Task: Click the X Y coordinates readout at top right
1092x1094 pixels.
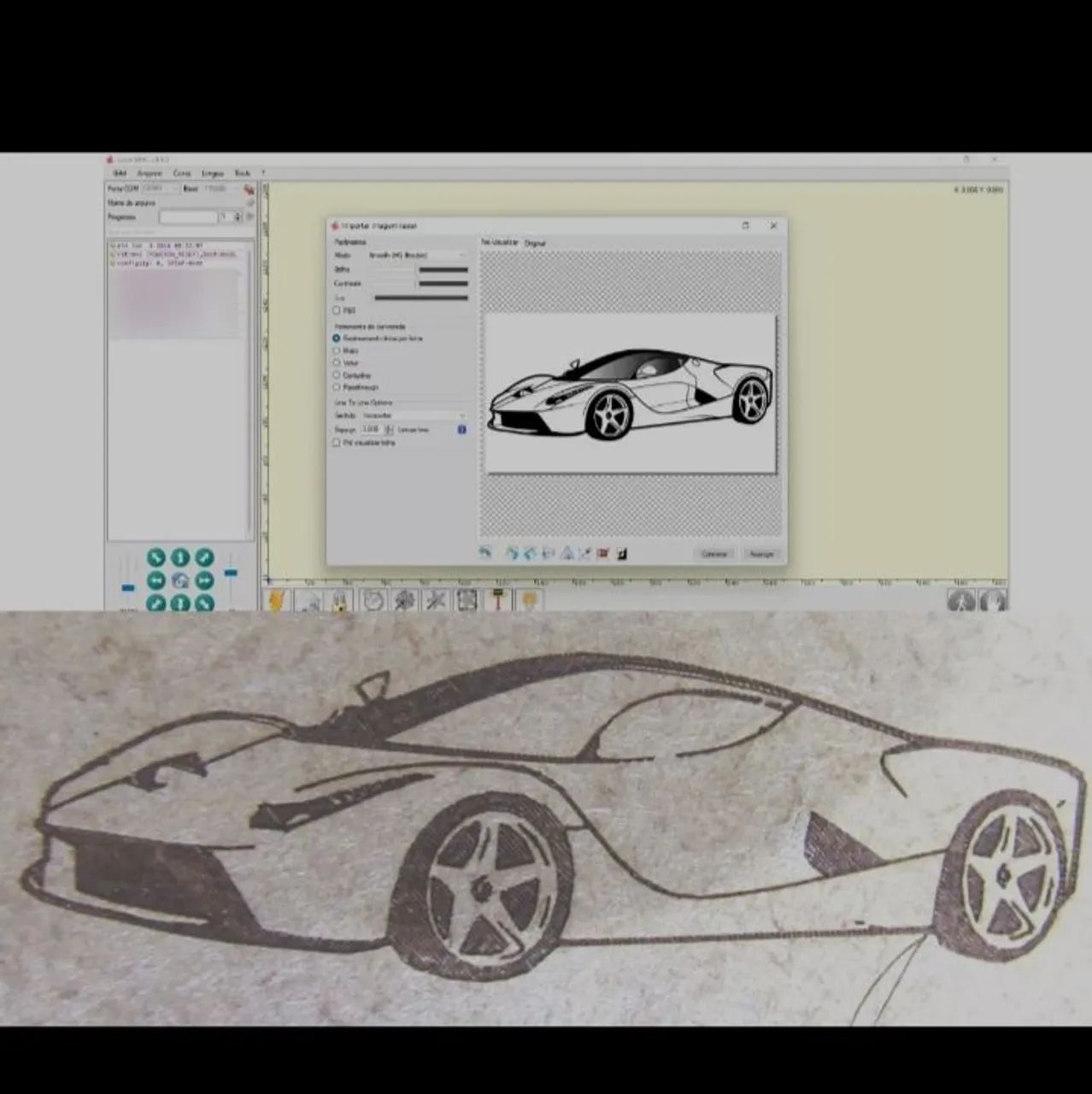Action: (x=978, y=190)
